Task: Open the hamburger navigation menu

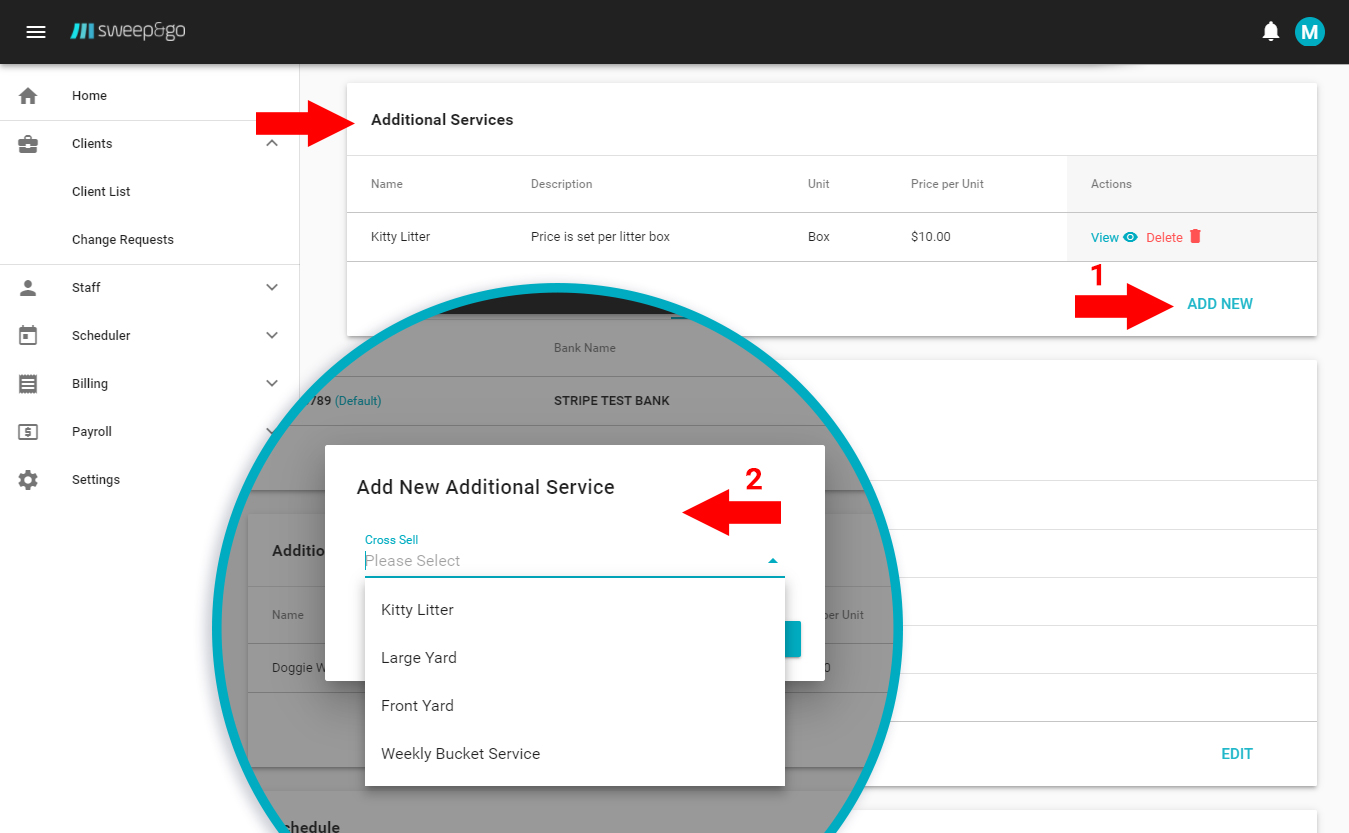Action: pyautogui.click(x=36, y=32)
